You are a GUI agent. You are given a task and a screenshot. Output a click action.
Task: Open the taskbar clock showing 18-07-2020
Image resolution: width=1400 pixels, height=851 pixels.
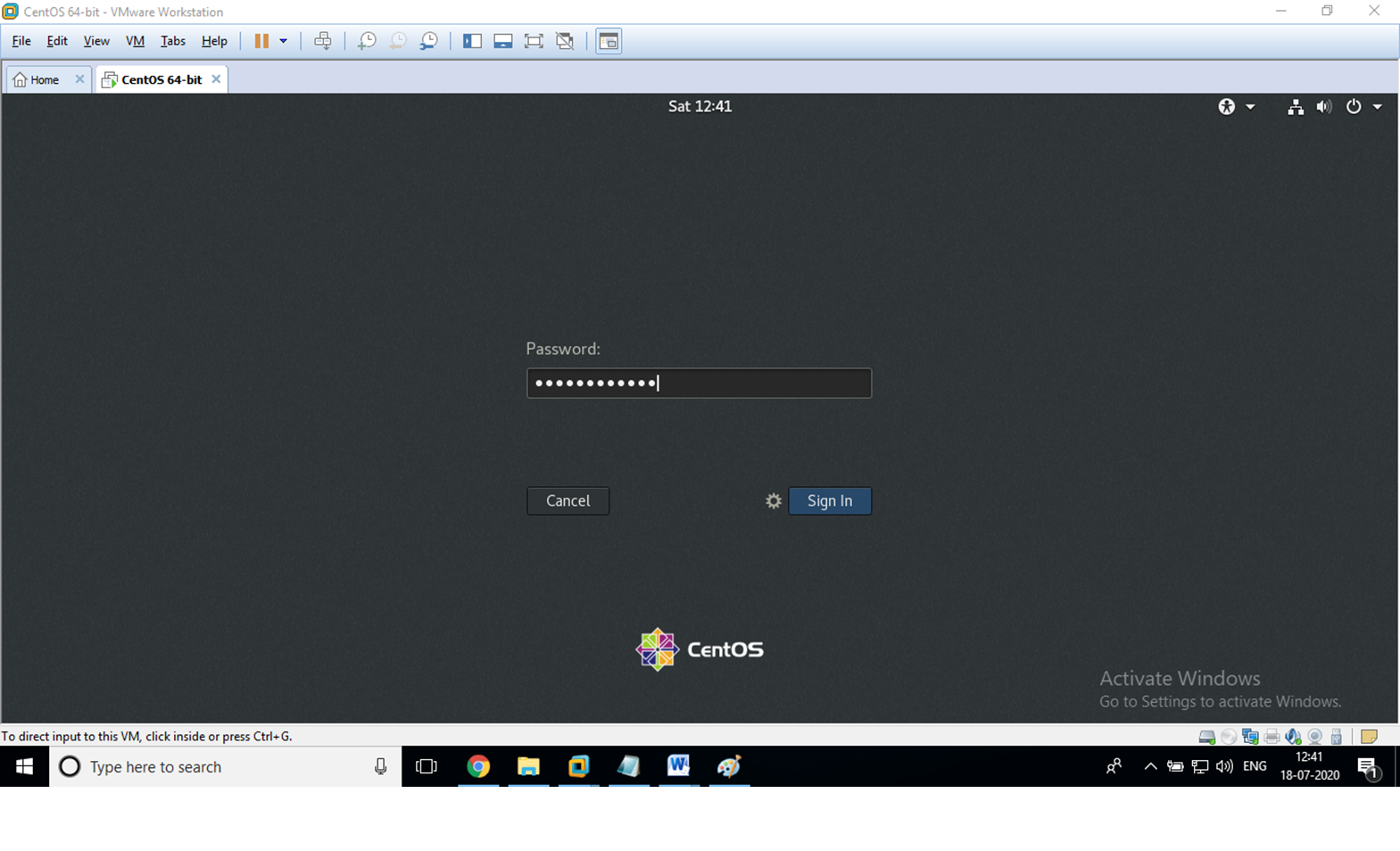coord(1309,766)
